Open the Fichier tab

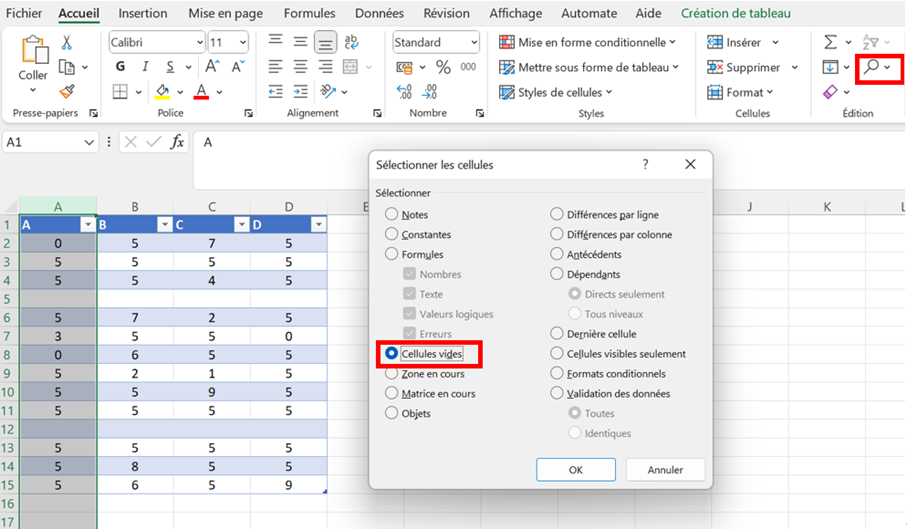(x=24, y=13)
